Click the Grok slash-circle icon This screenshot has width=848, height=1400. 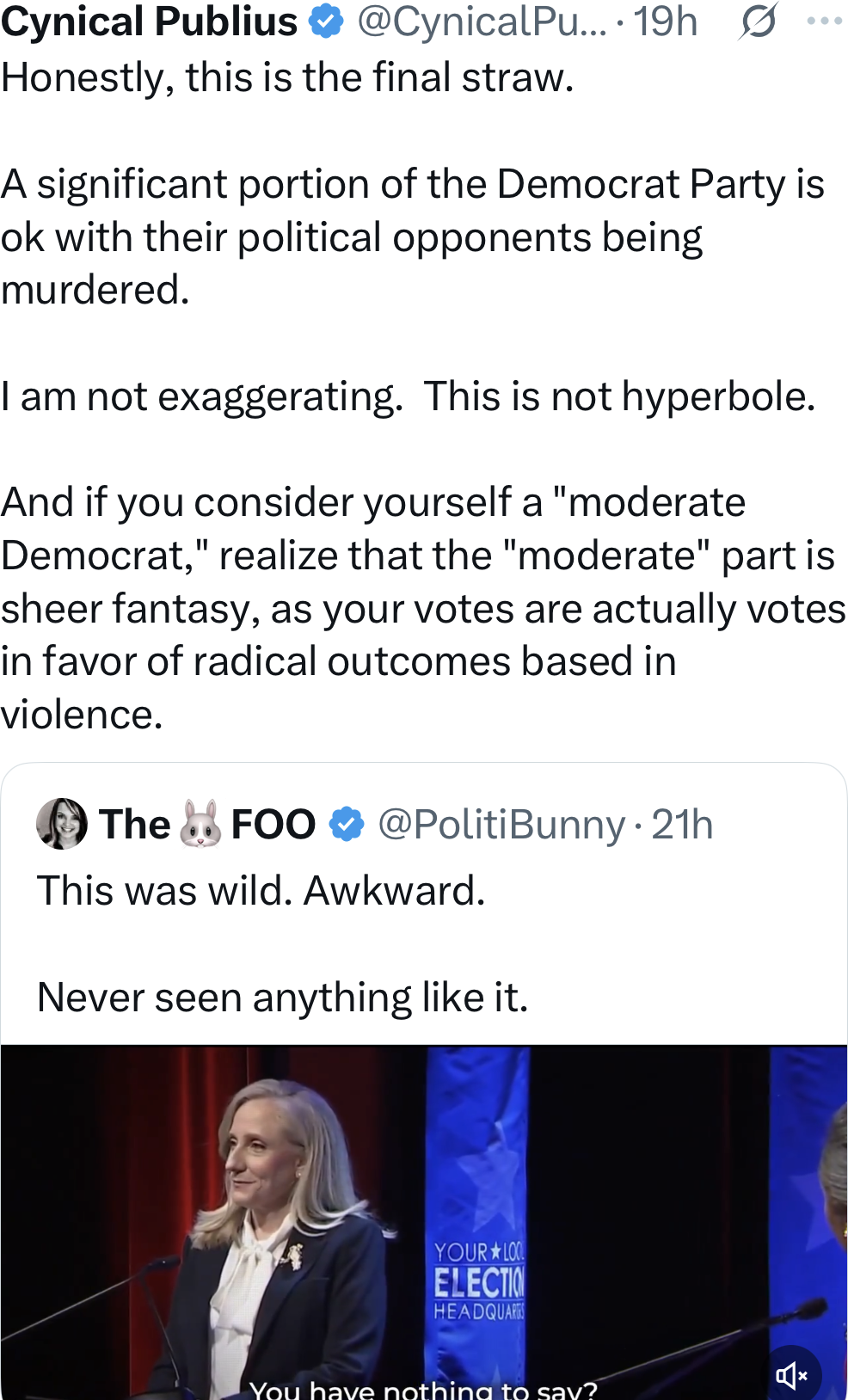[x=758, y=21]
